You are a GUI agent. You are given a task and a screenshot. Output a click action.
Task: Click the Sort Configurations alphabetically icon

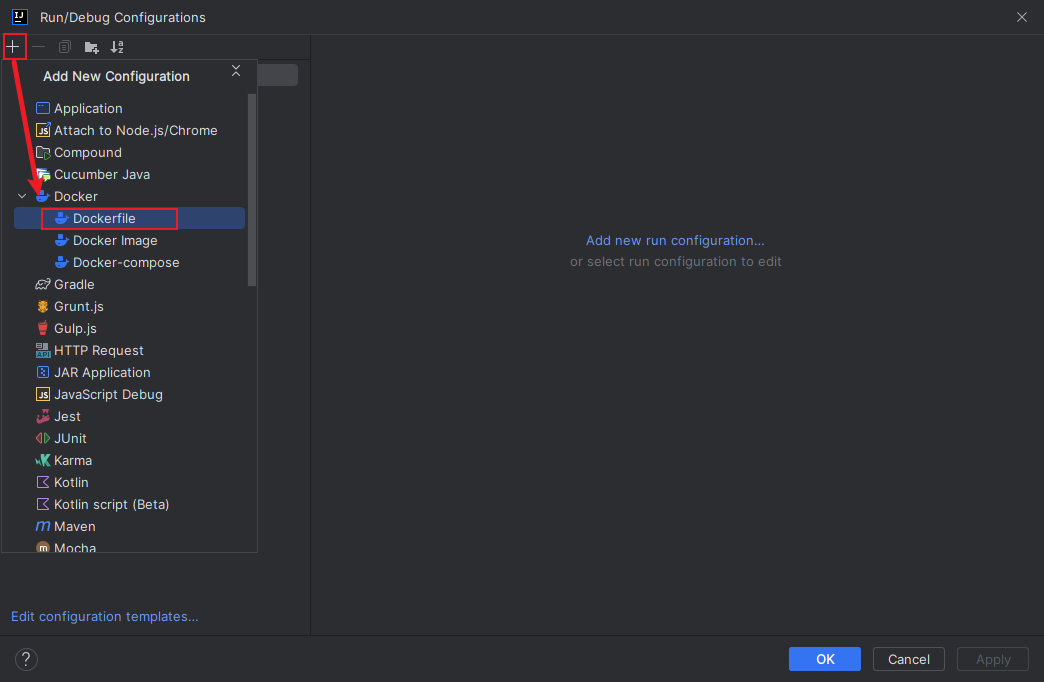117,47
